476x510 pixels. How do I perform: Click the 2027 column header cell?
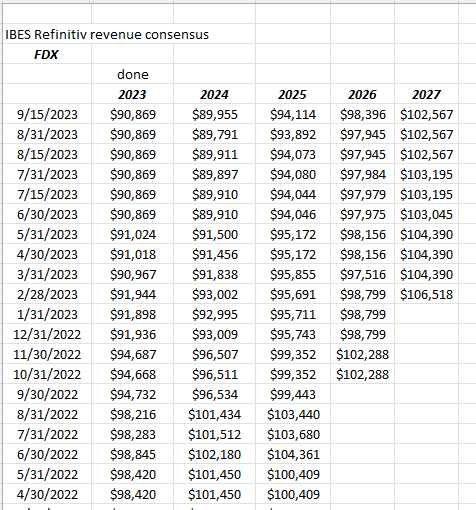coord(427,94)
